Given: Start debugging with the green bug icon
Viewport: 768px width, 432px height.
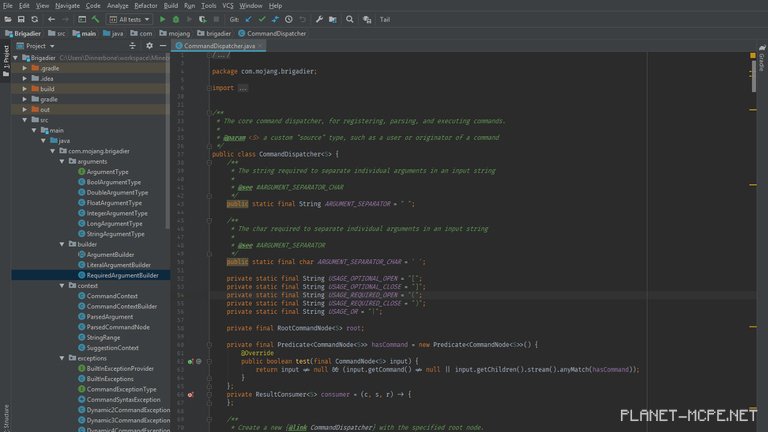Looking at the screenshot, I should [177, 19].
